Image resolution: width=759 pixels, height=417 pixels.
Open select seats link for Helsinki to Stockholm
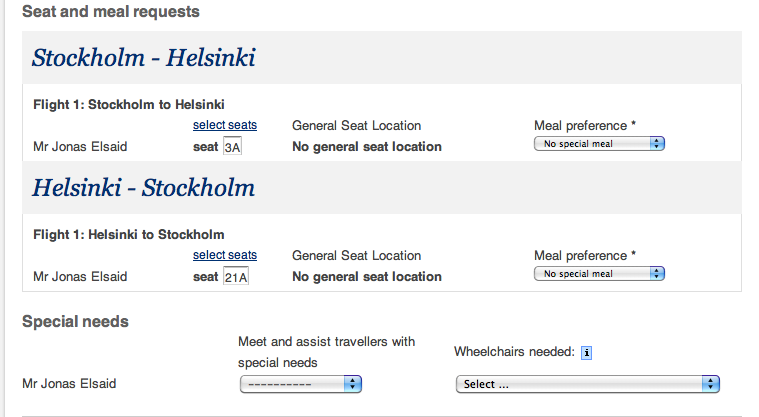pyautogui.click(x=225, y=255)
